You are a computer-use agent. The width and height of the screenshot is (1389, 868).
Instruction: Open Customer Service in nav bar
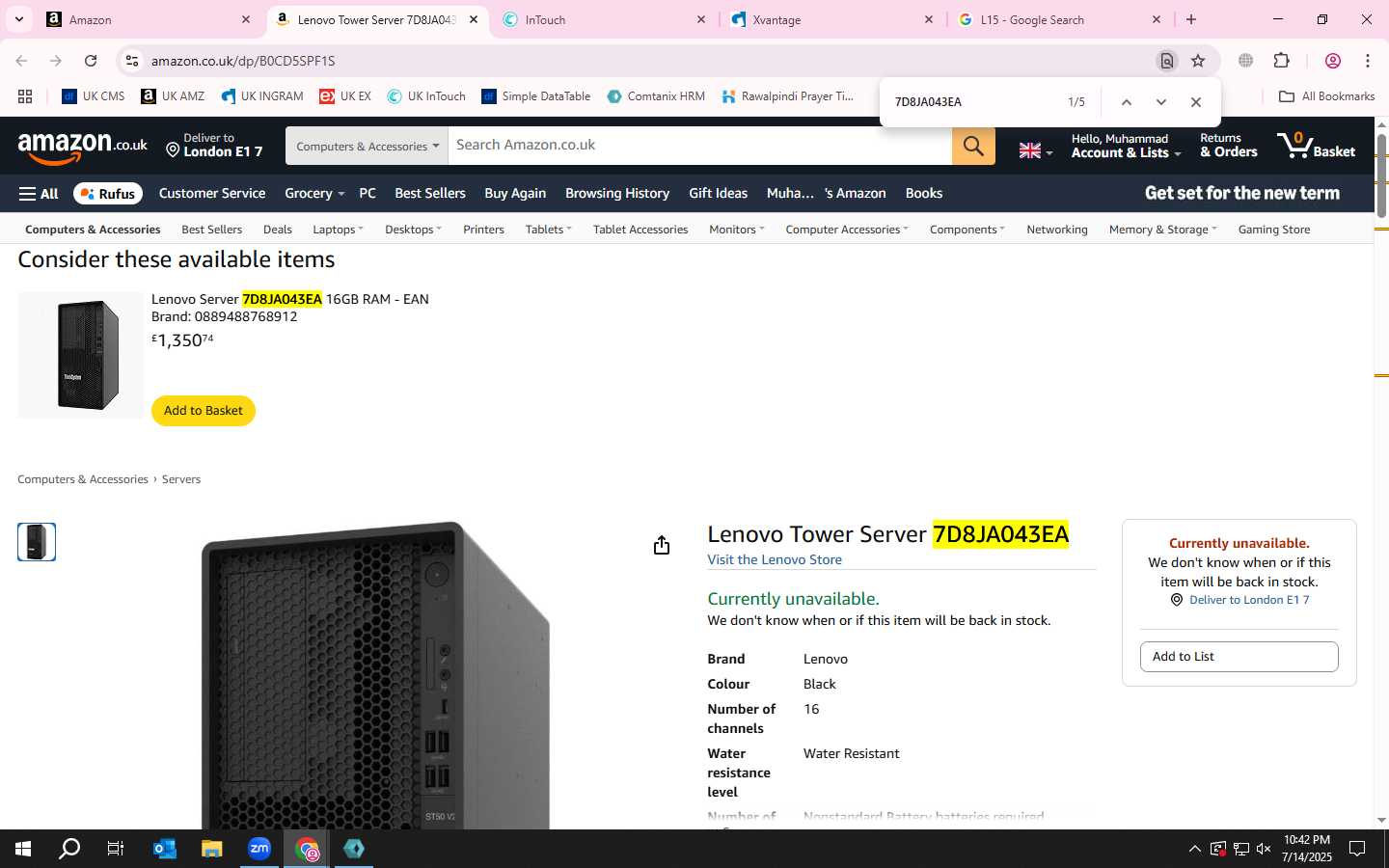212,194
